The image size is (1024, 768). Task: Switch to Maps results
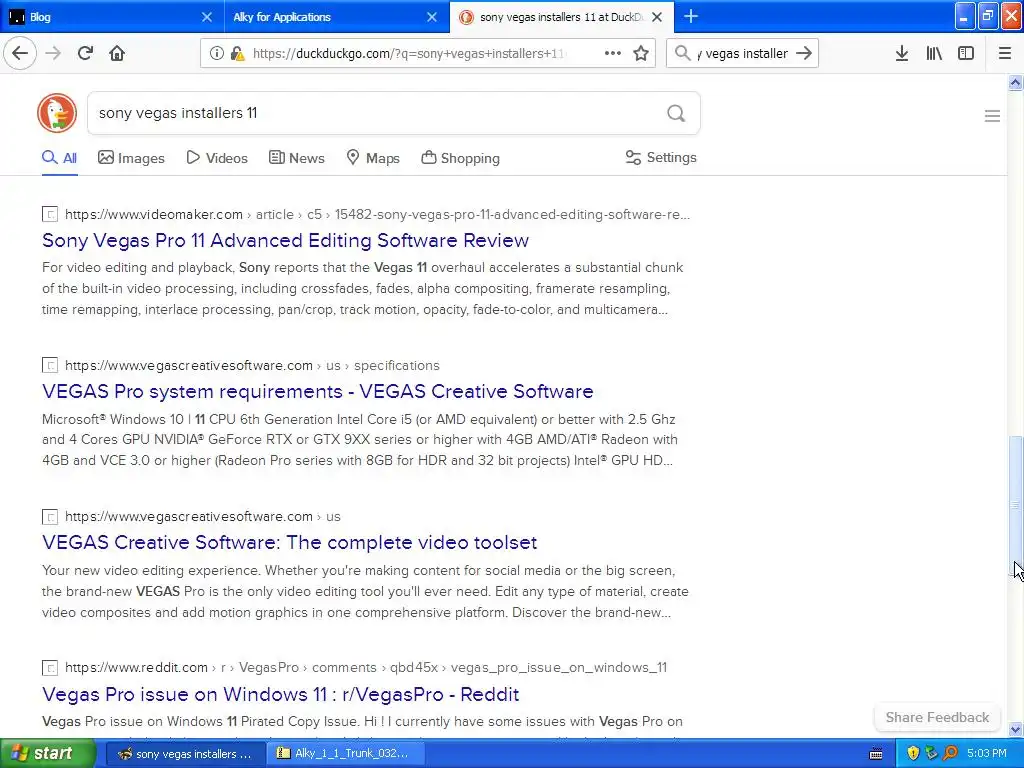point(373,158)
